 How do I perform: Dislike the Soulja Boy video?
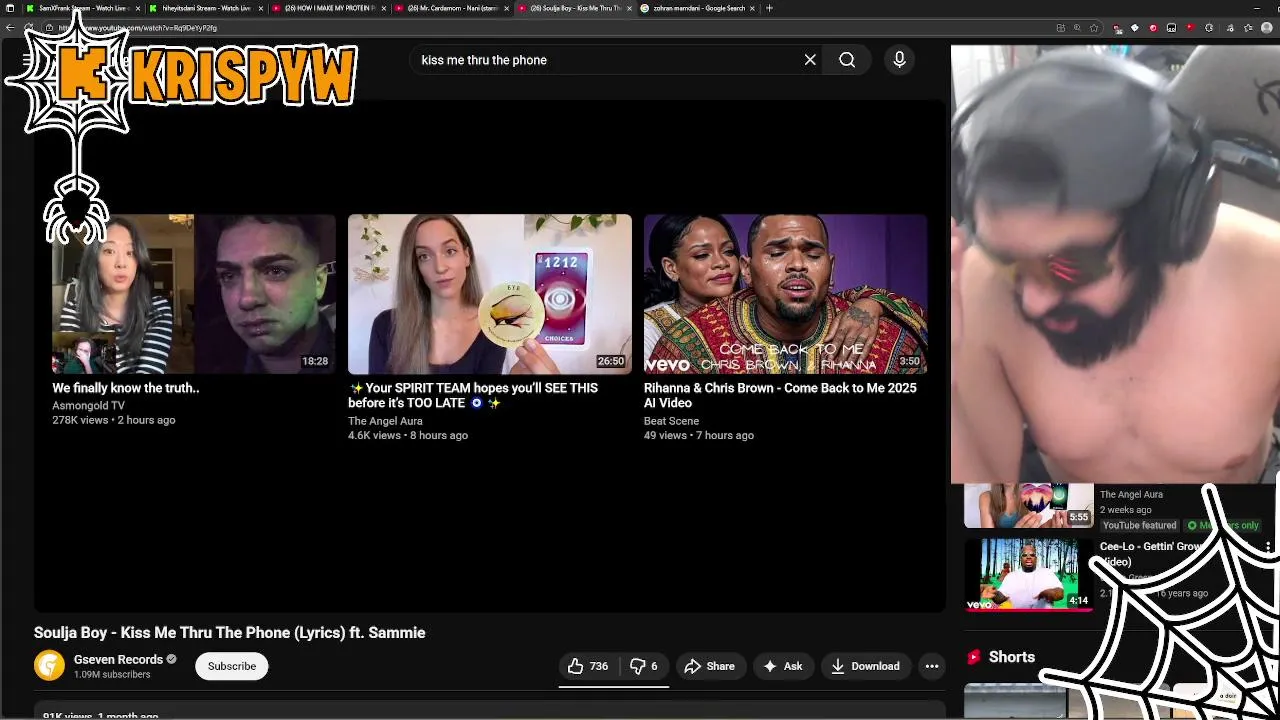click(x=644, y=666)
